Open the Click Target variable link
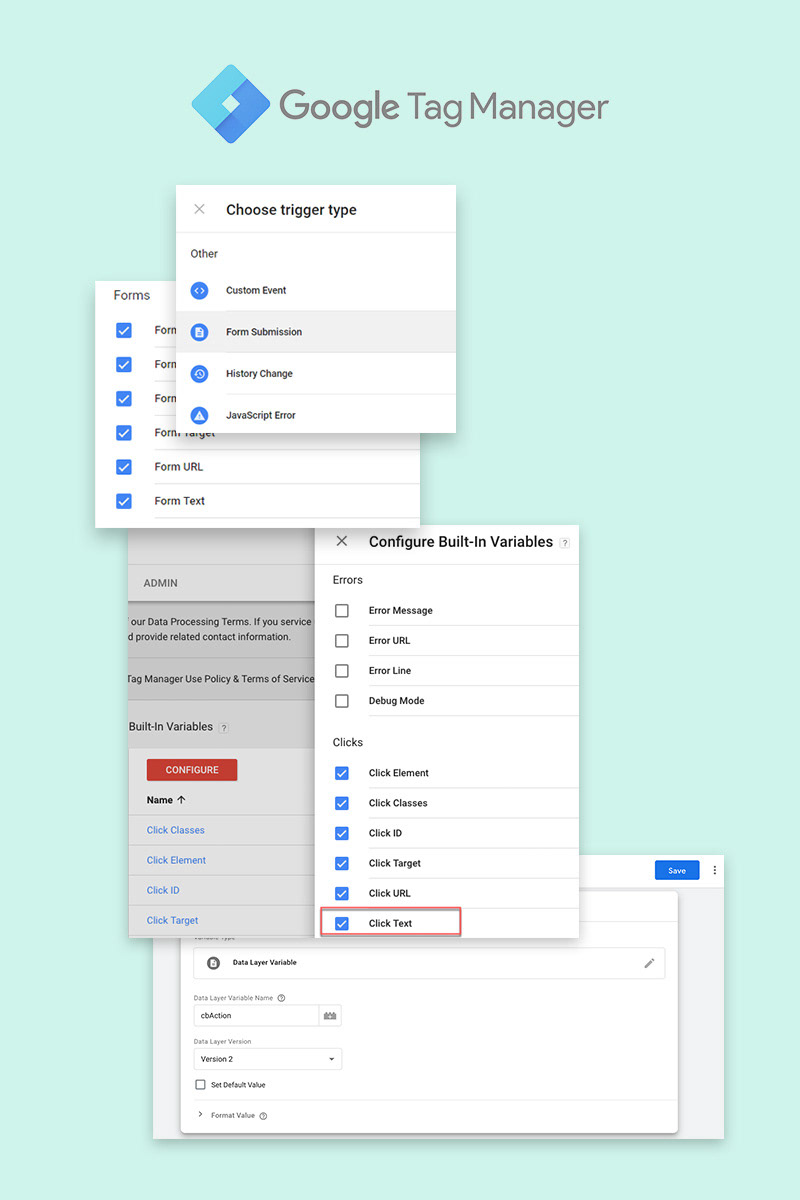This screenshot has height=1200, width=800. (173, 920)
